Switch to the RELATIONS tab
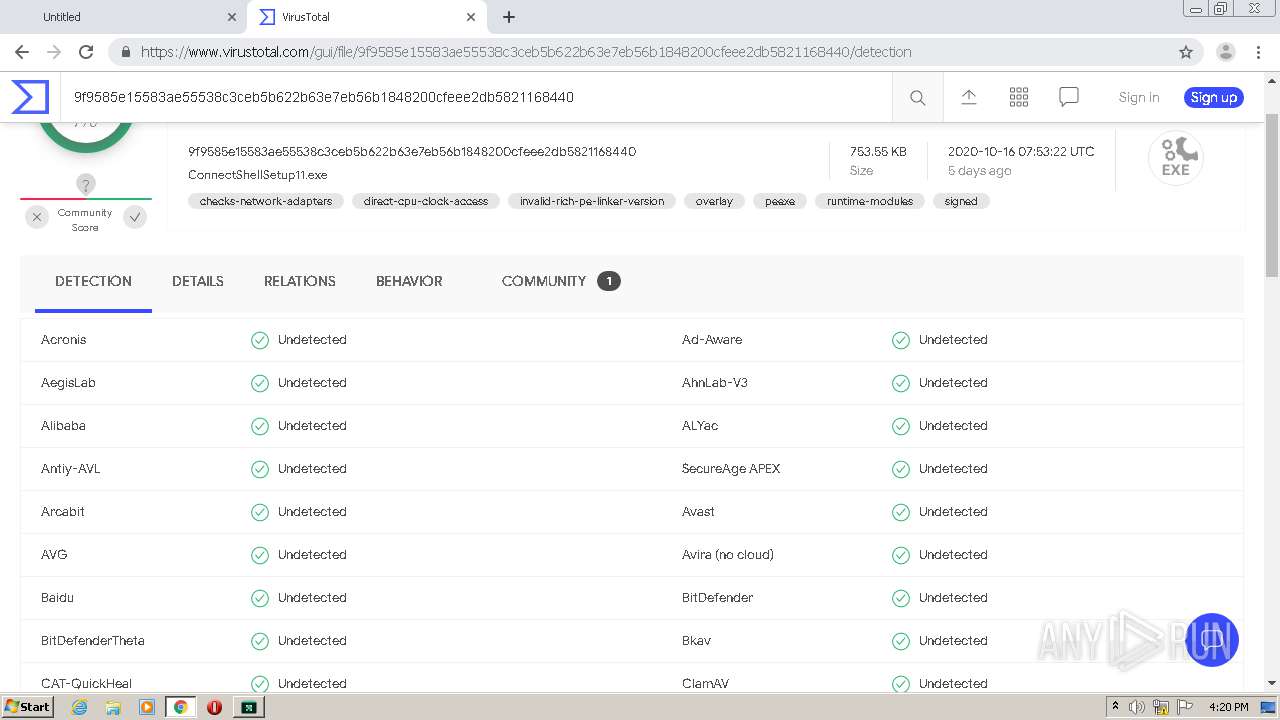Viewport: 1280px width, 720px height. [300, 281]
